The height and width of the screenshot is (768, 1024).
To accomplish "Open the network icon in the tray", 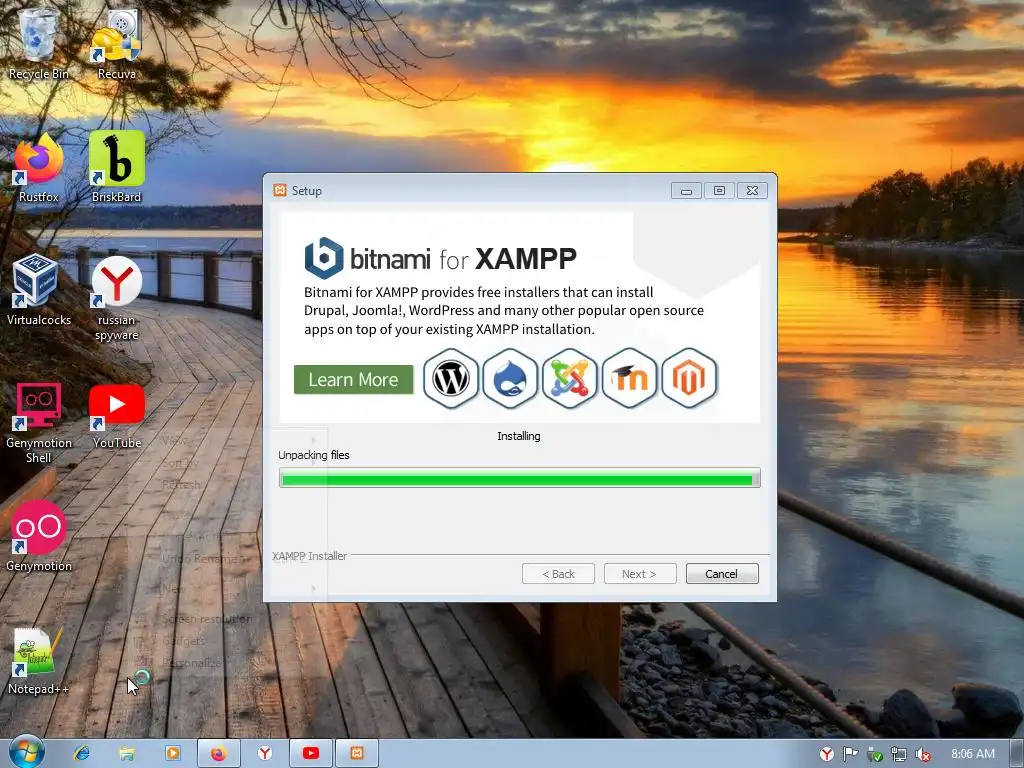I will pos(899,754).
